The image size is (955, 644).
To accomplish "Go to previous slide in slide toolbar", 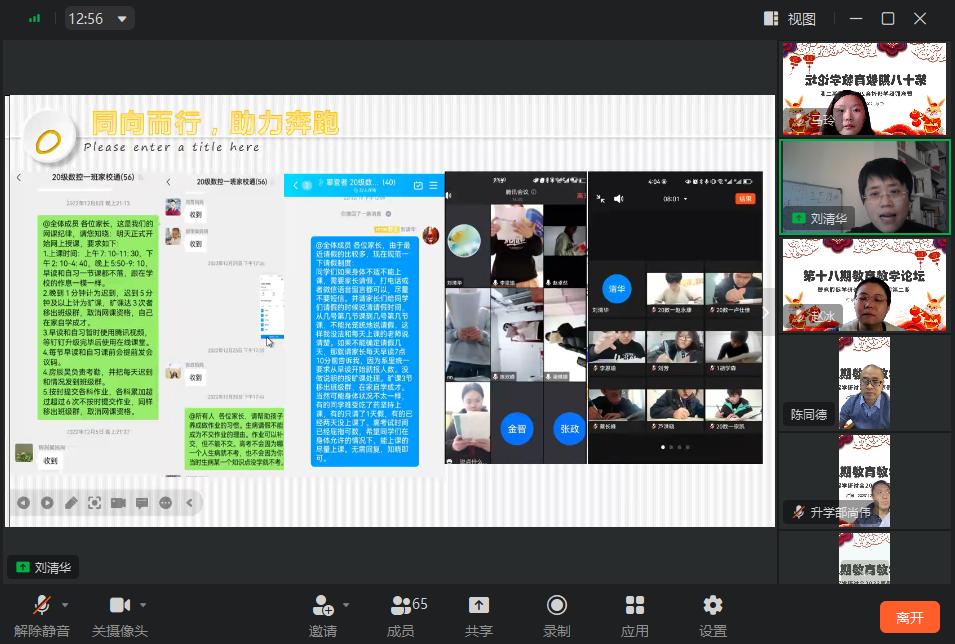I will coord(23,503).
